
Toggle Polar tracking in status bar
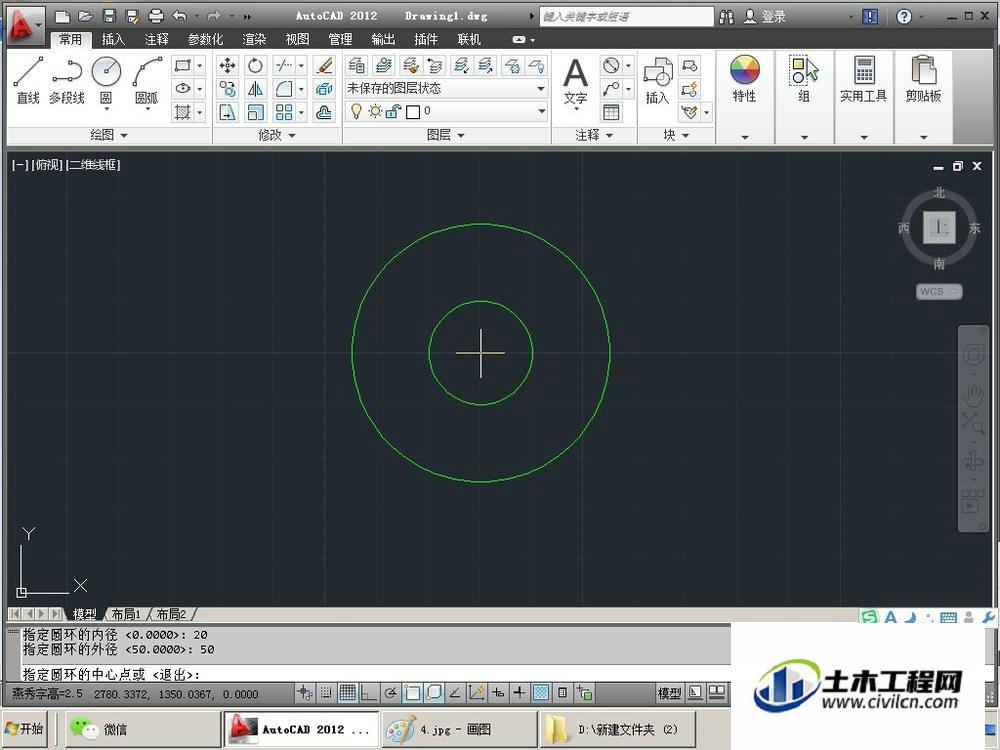click(x=390, y=692)
